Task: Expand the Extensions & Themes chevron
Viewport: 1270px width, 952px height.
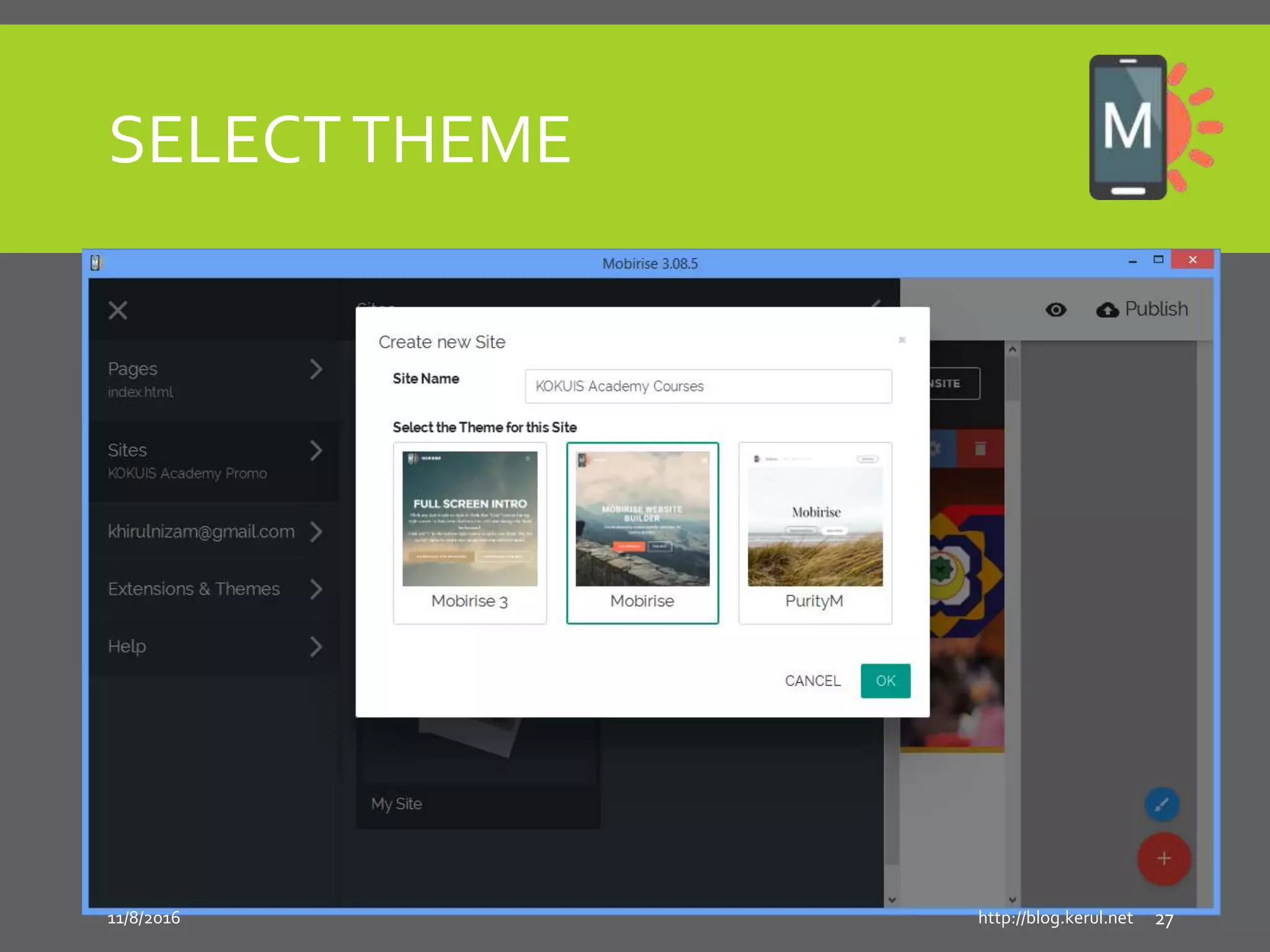Action: tap(316, 589)
